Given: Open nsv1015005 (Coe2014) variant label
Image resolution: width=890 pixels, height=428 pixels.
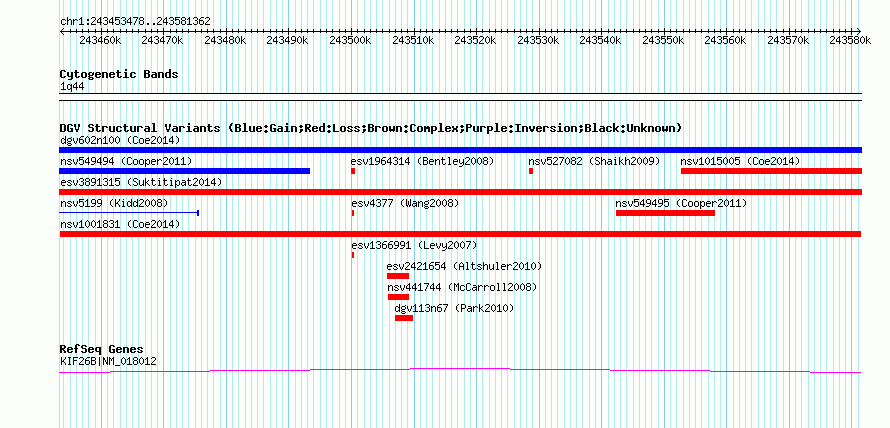Looking at the screenshot, I should (x=740, y=161).
